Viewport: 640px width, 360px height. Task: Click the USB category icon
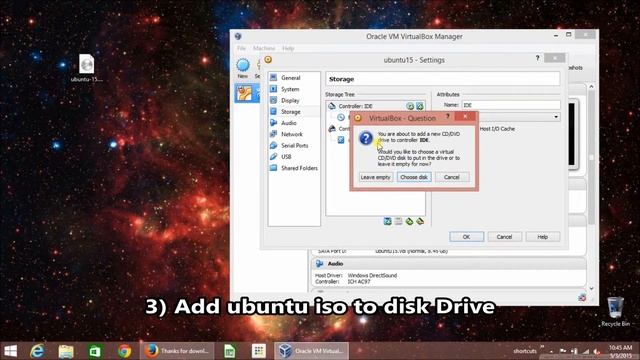273,156
